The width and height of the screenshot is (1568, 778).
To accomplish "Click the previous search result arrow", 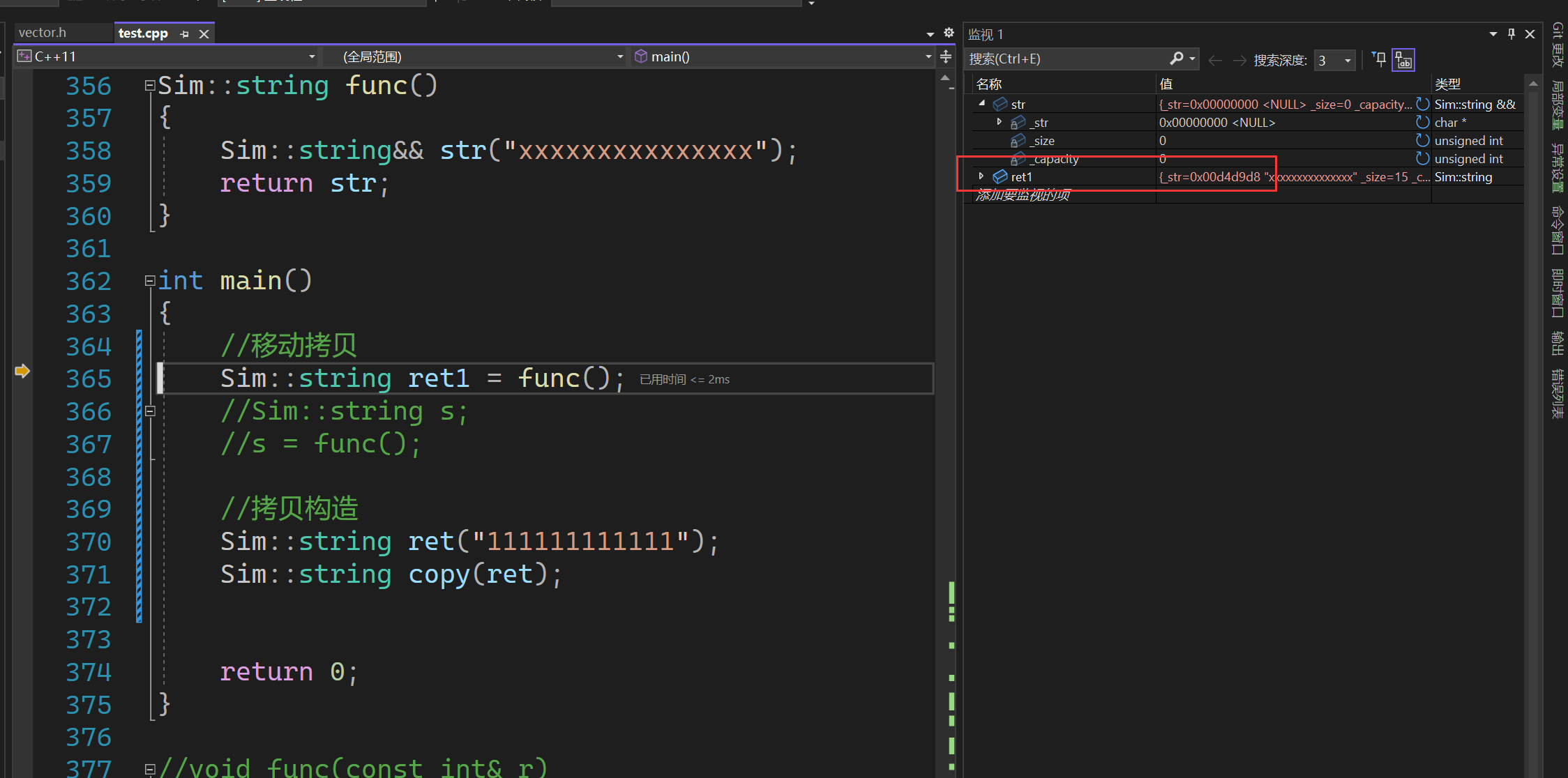I will (x=1215, y=60).
